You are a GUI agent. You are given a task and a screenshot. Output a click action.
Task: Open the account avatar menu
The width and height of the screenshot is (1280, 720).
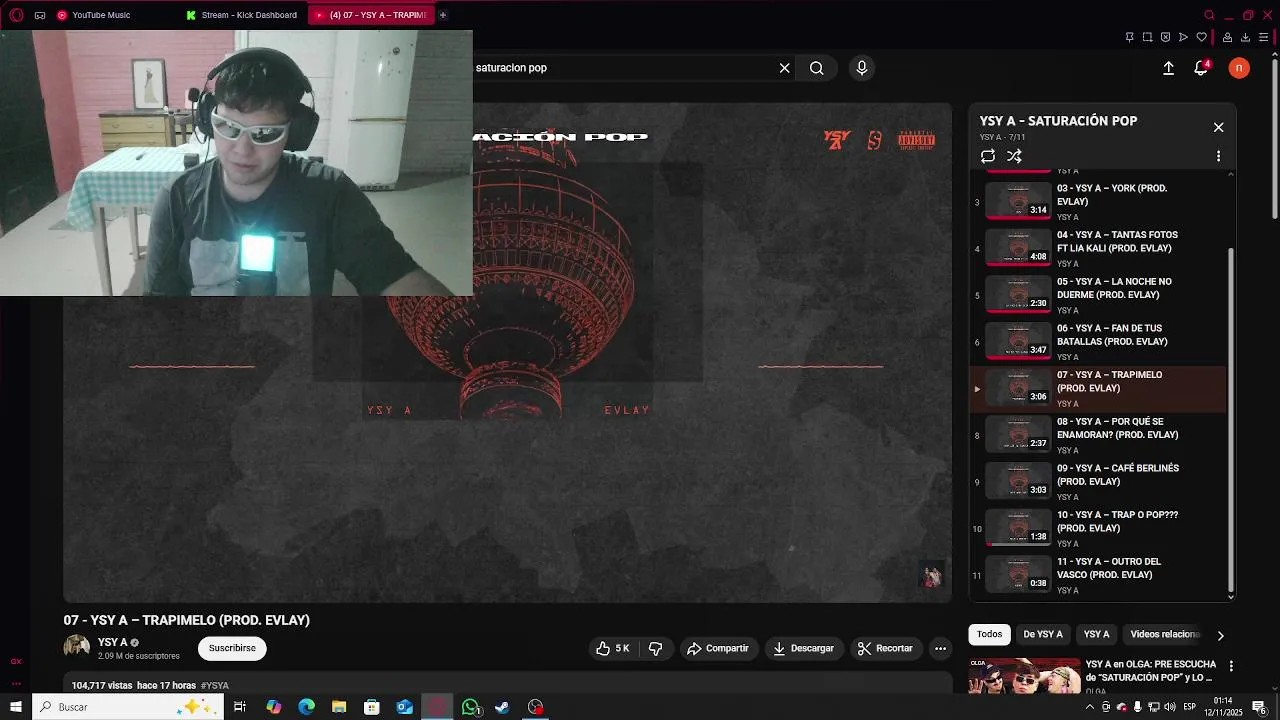point(1239,68)
